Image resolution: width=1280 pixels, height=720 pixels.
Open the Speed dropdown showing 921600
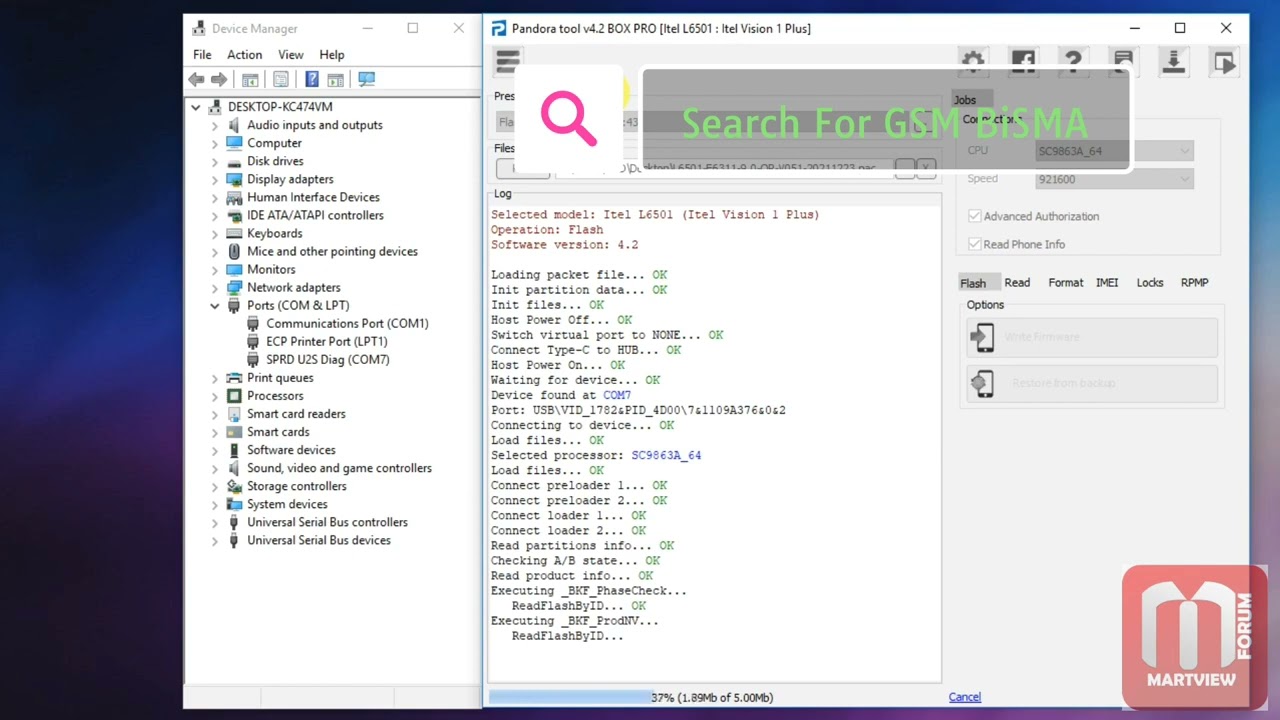[x=1115, y=179]
